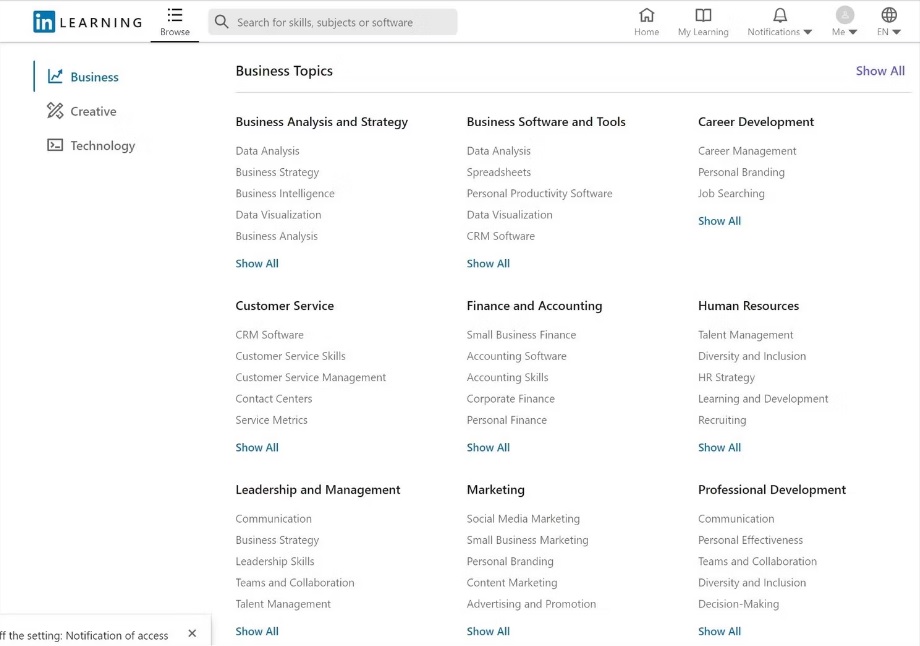The image size is (920, 646).
Task: Open Personal Productivity Software topic
Action: [539, 194]
